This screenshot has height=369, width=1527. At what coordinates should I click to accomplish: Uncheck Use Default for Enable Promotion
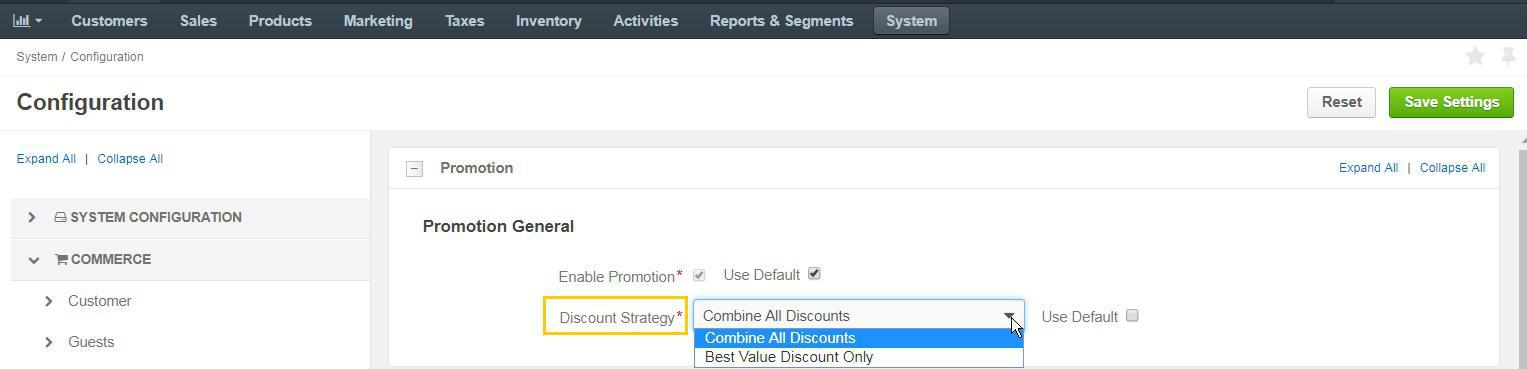(x=814, y=274)
